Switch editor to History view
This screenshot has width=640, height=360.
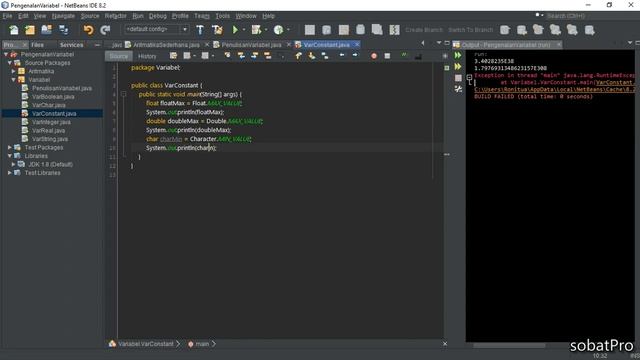pyautogui.click(x=147, y=56)
